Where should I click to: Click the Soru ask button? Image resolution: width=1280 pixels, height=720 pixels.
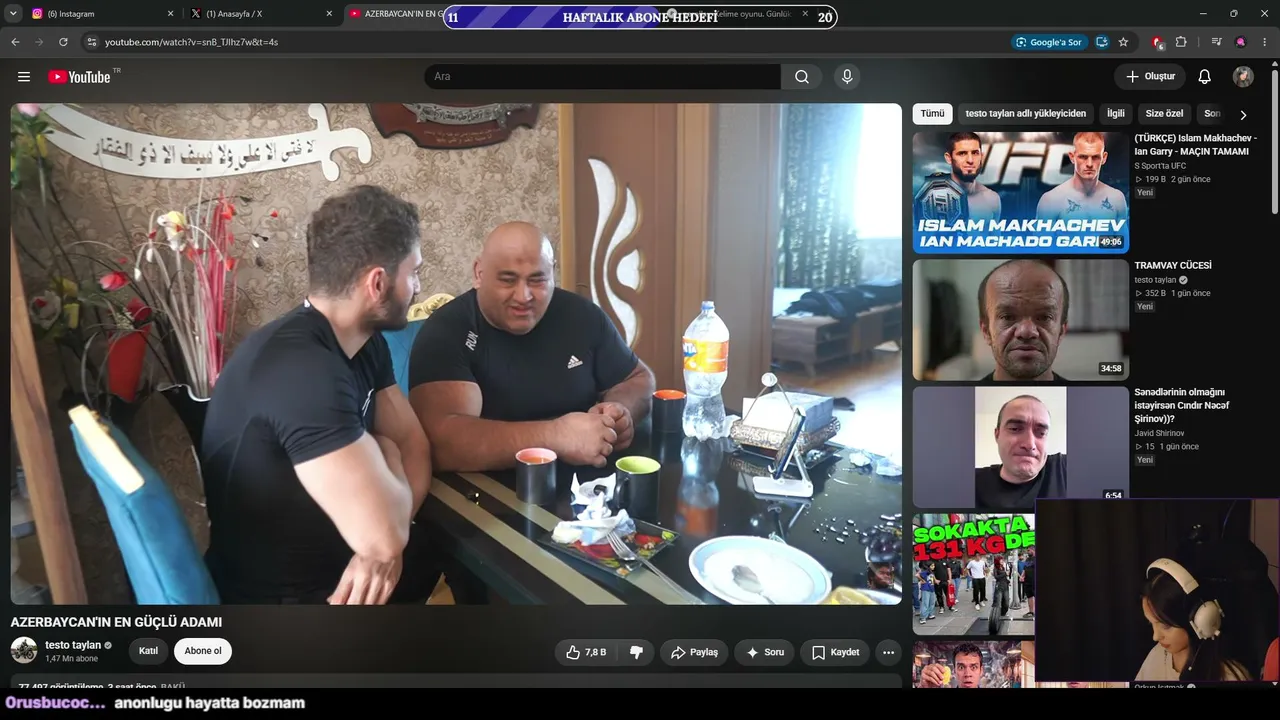[765, 652]
